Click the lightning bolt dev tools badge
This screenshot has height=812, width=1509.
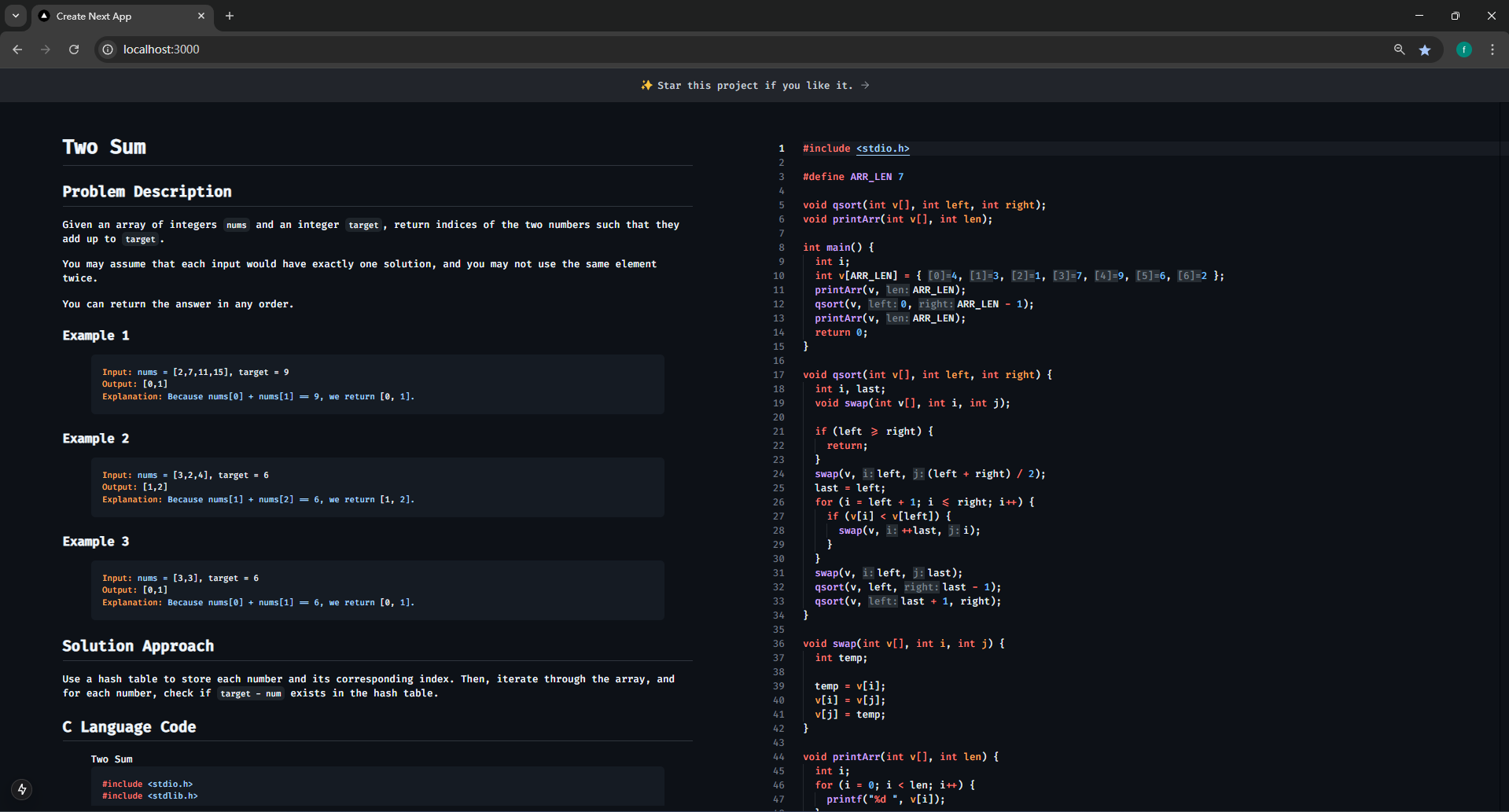coord(22,789)
